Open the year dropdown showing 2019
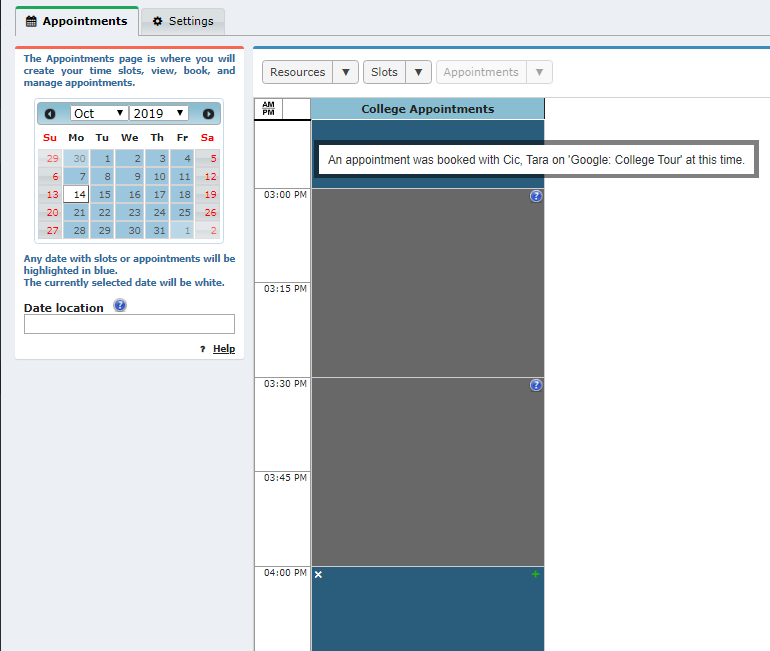 158,113
